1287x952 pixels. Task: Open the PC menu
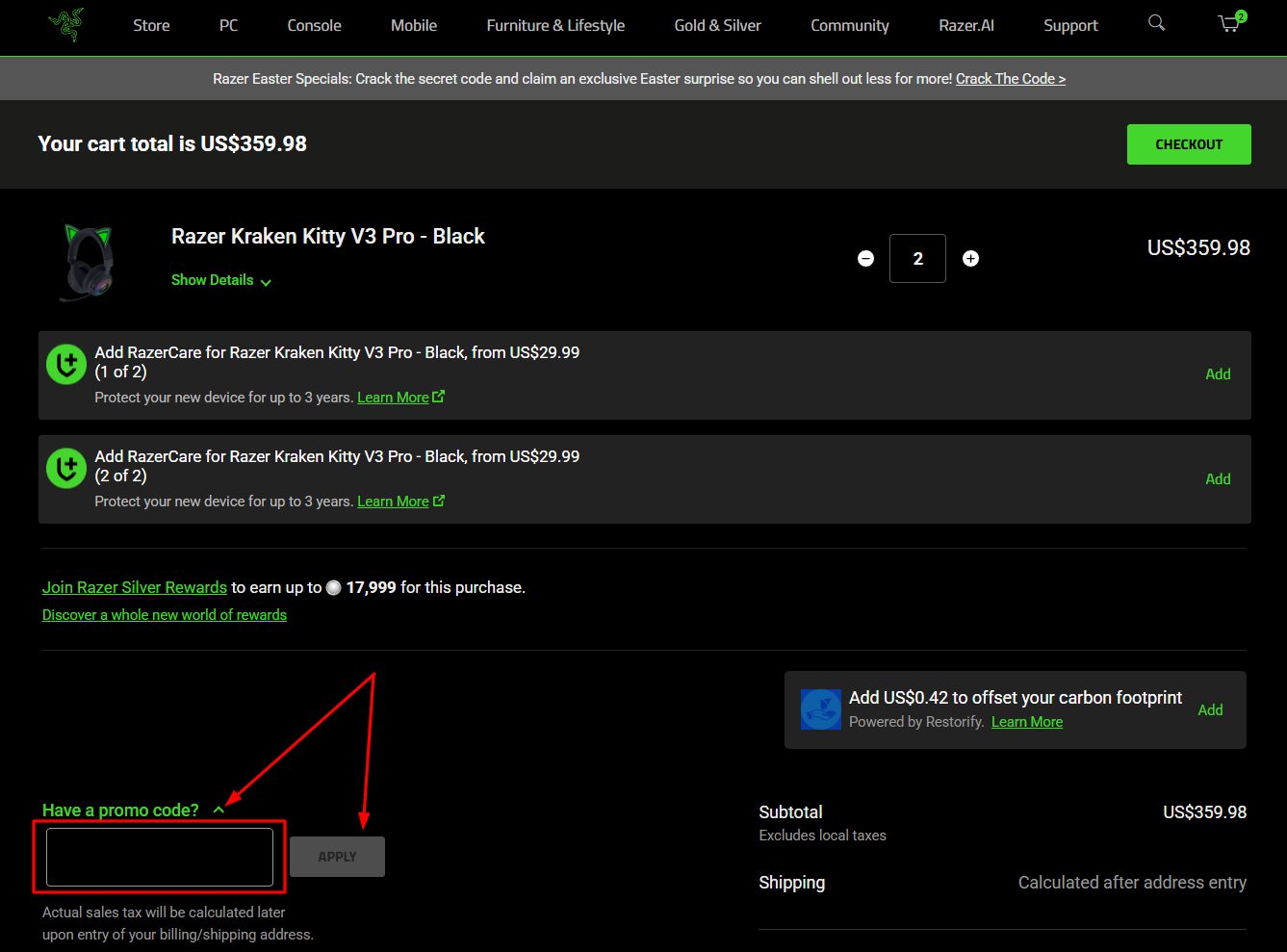click(x=228, y=26)
